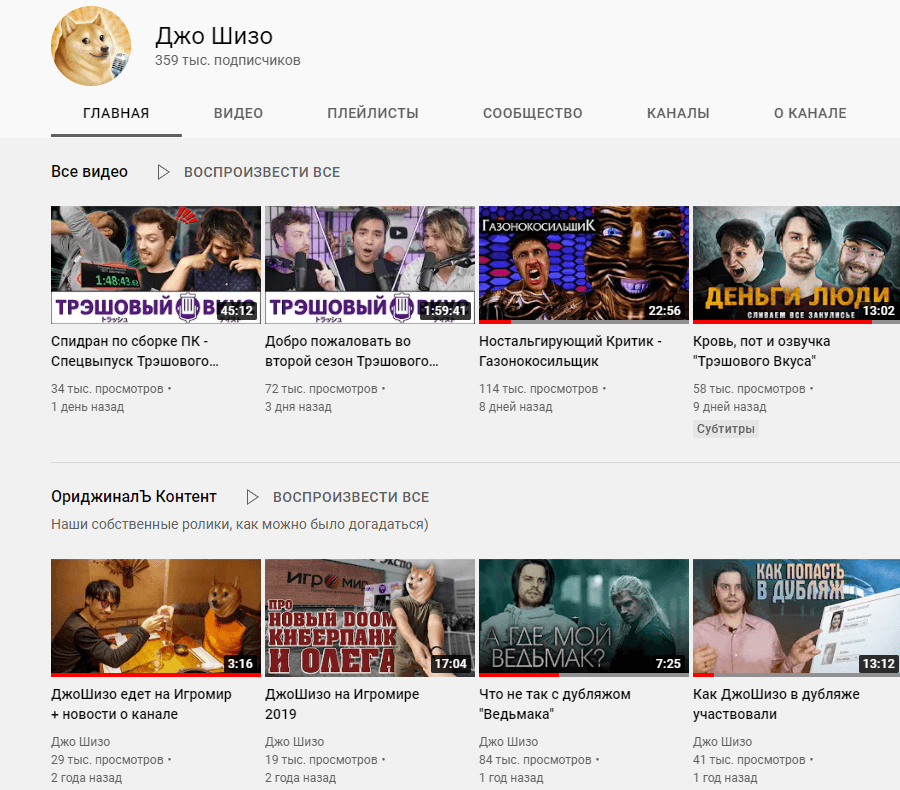Open the Деньги Люди video thumbnail
This screenshot has width=900, height=790.
797,265
